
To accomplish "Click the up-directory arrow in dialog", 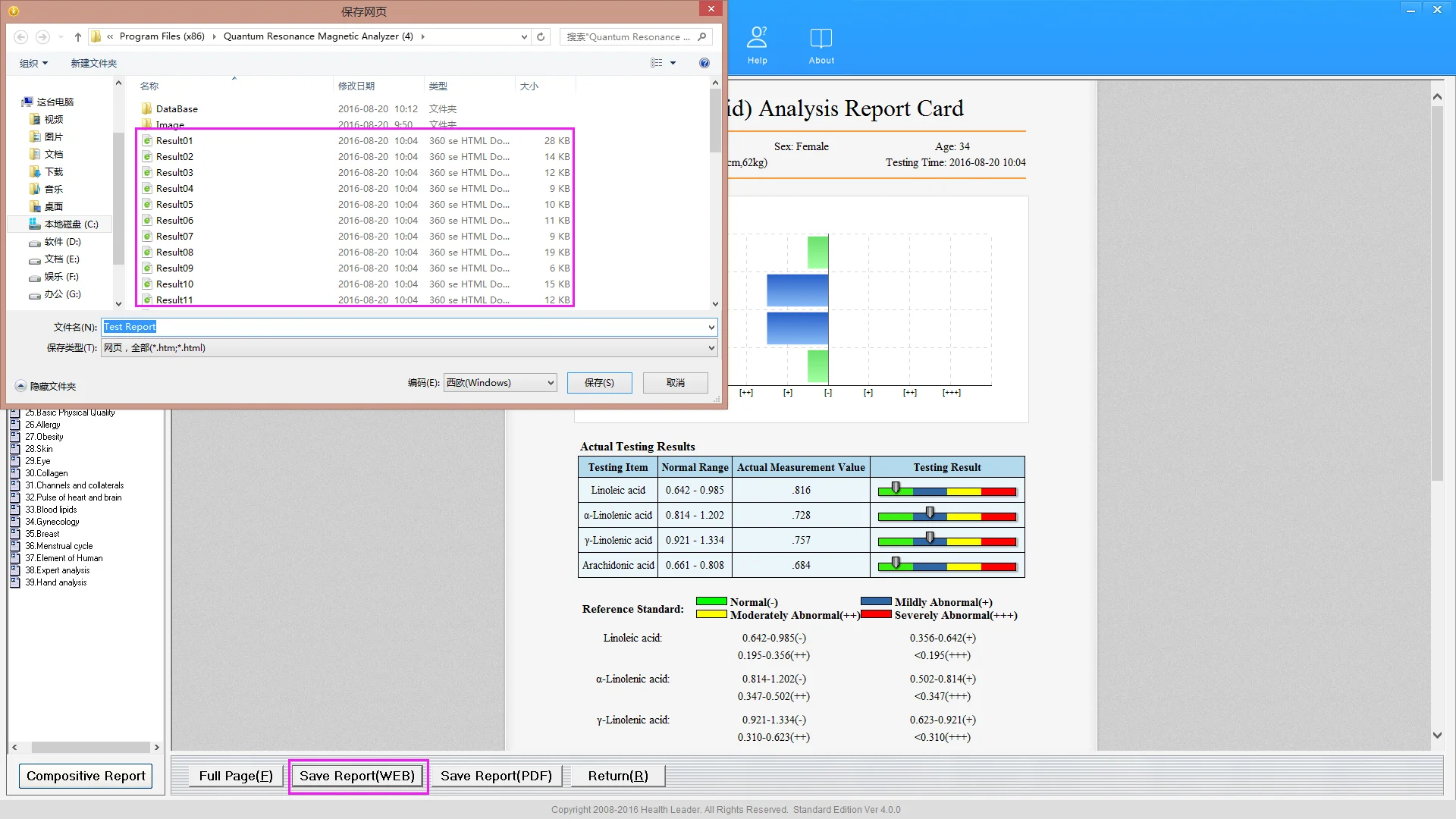I will click(78, 36).
